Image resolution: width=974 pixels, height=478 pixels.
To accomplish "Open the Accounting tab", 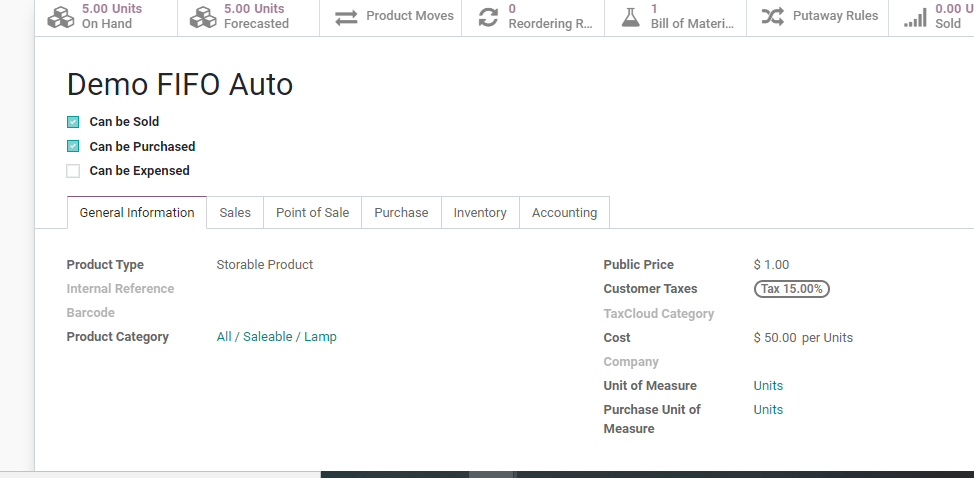I will click(564, 213).
